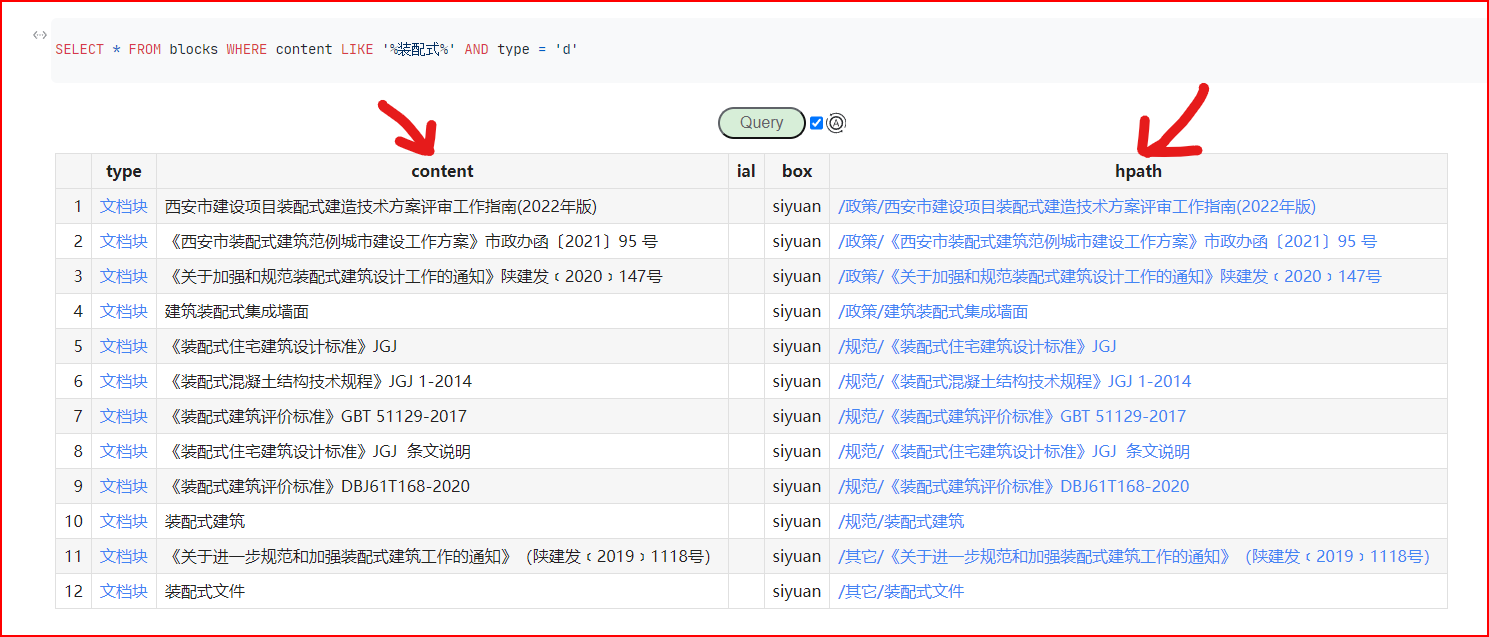Open hpath link for GBT 51129-2017 standard
This screenshot has height=637, width=1489.
(1011, 416)
